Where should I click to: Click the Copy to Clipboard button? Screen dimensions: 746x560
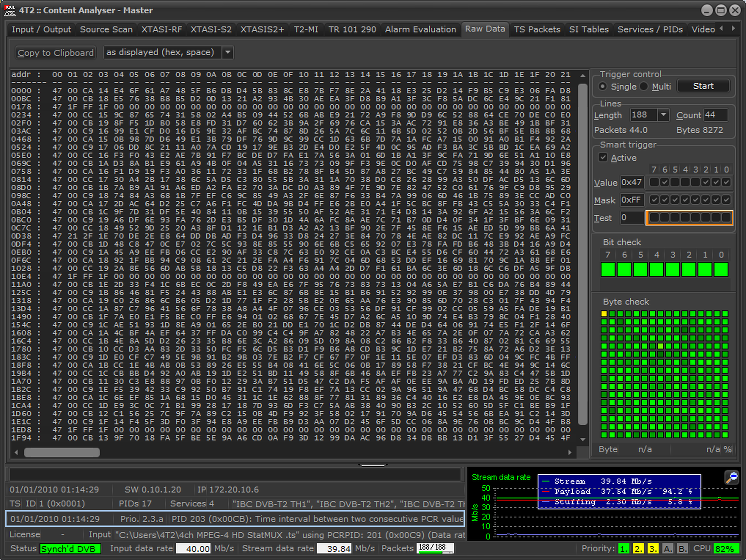(55, 53)
